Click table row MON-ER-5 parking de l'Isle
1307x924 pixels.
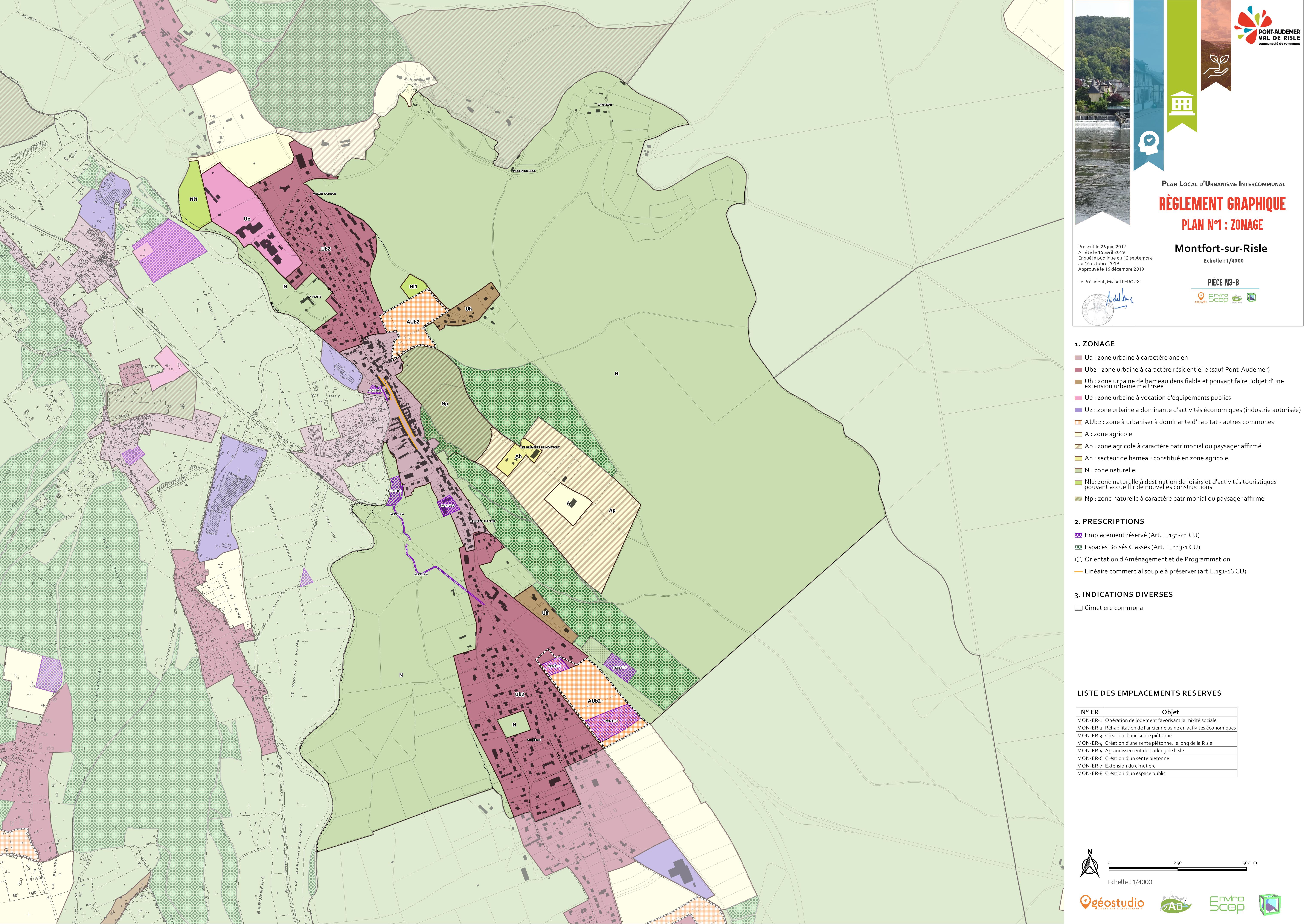(1156, 751)
